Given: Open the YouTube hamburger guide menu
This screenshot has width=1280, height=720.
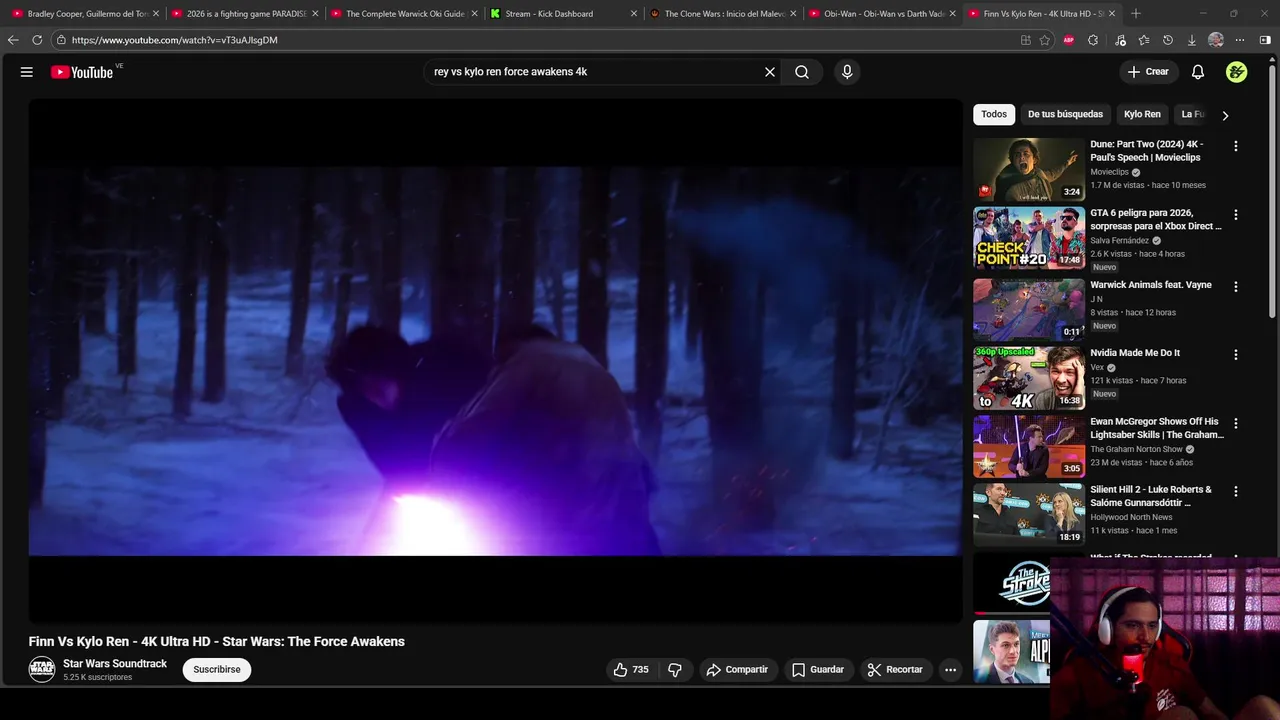Looking at the screenshot, I should click(27, 72).
